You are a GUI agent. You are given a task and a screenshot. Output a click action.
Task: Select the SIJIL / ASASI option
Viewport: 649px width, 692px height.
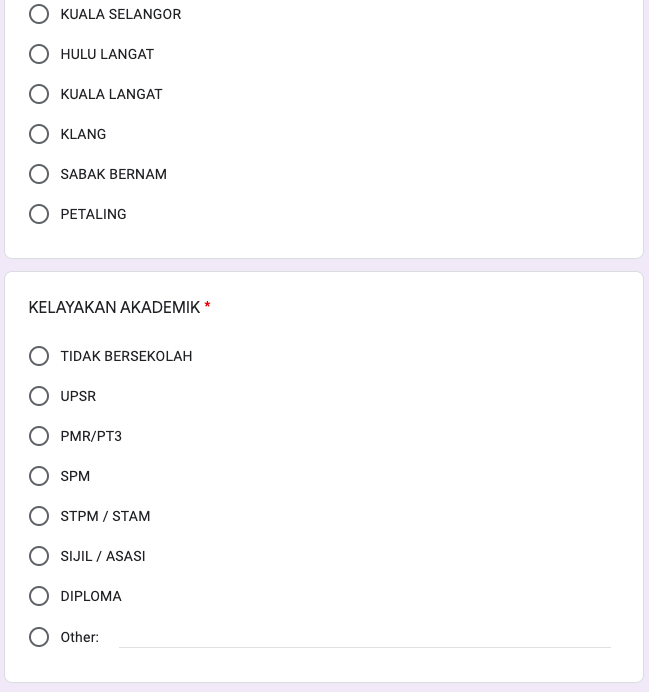pyautogui.click(x=39, y=556)
